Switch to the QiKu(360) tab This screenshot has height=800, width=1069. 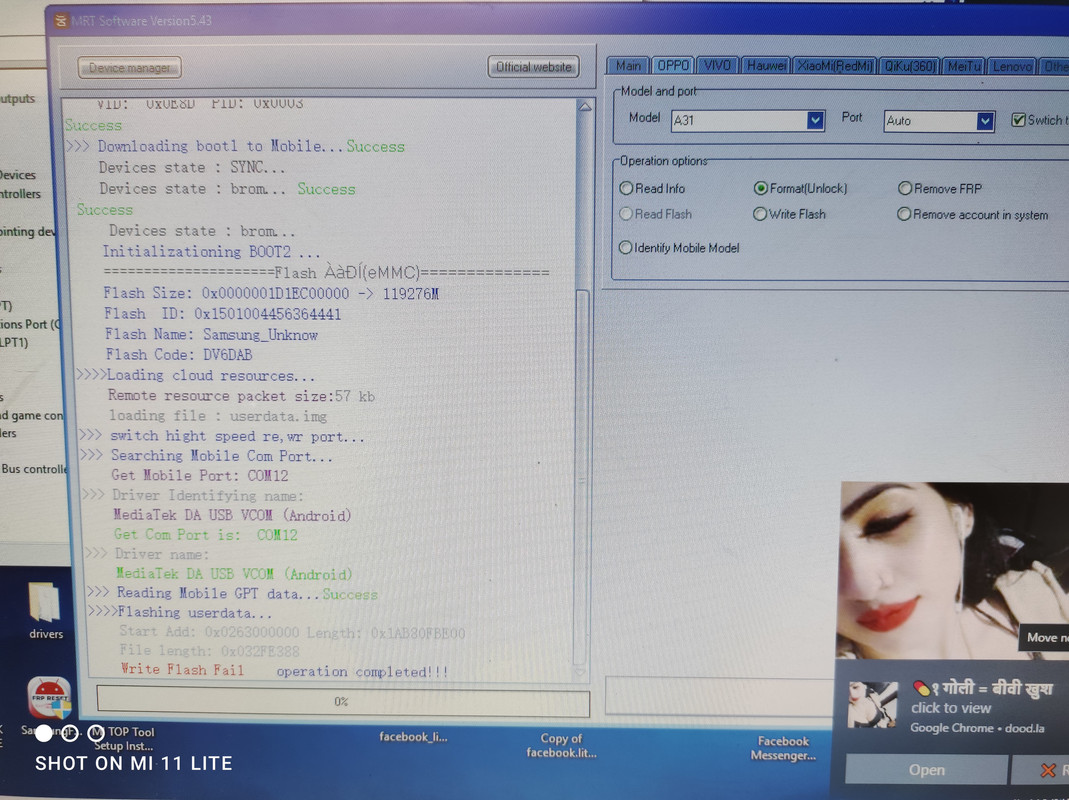pos(909,66)
